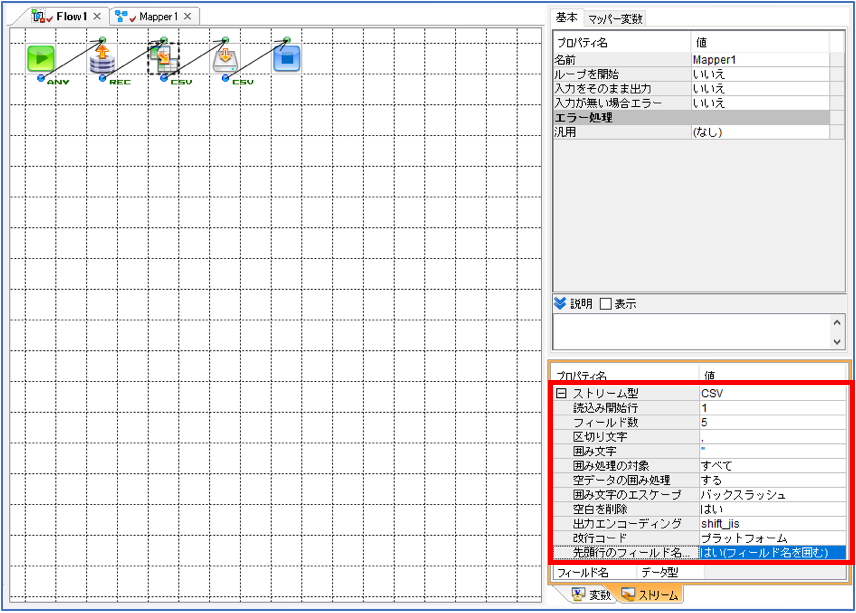Select the database record-get component icon
This screenshot has height=613, width=856.
[103, 58]
